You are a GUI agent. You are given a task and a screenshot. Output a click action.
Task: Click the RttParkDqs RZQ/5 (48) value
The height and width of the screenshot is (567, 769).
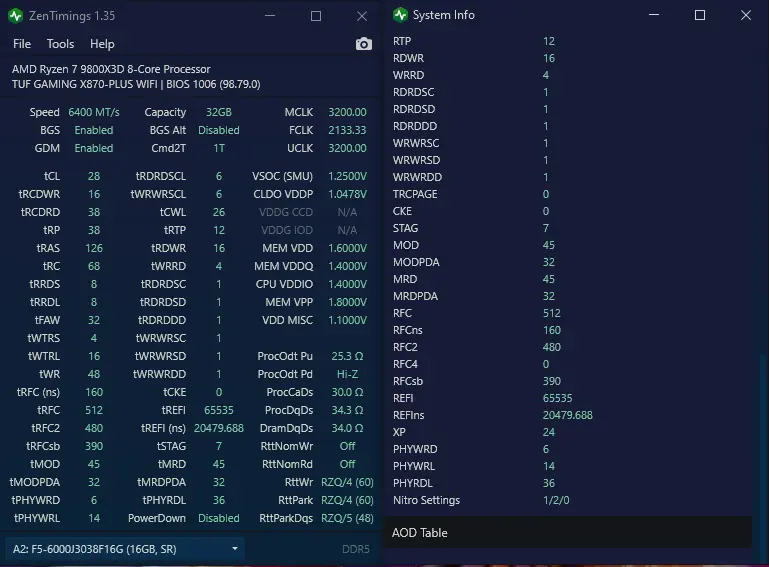(347, 518)
